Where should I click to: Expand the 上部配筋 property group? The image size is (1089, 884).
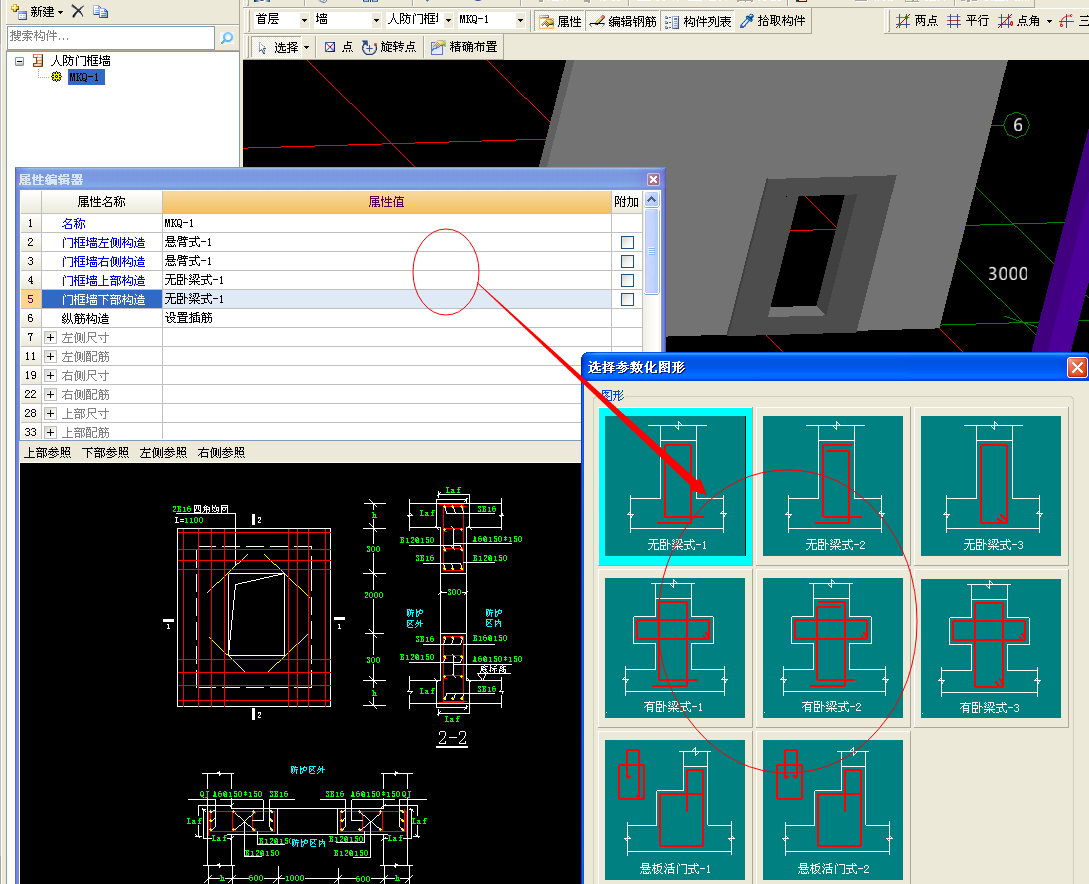(50, 433)
